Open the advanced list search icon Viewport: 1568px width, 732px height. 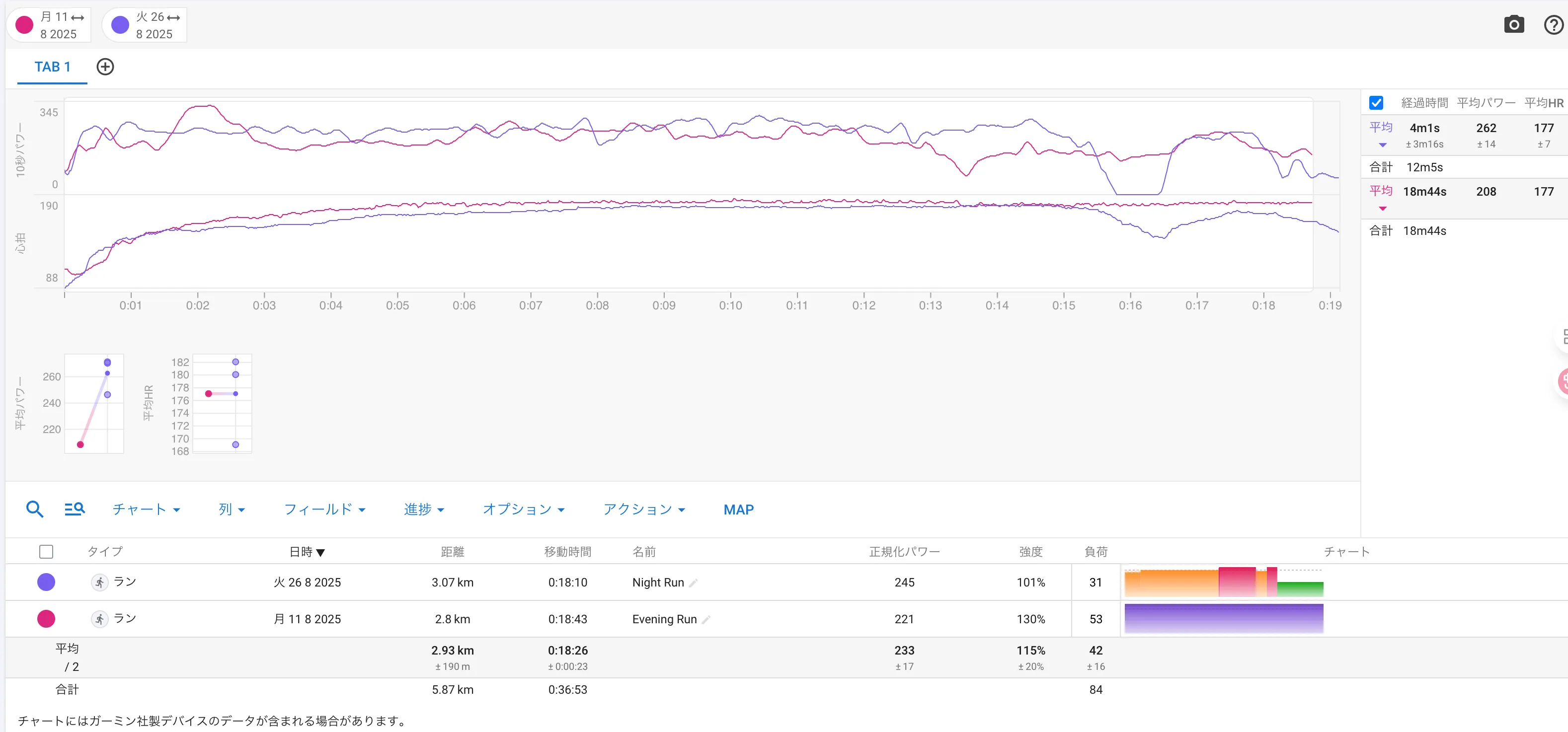(x=74, y=510)
